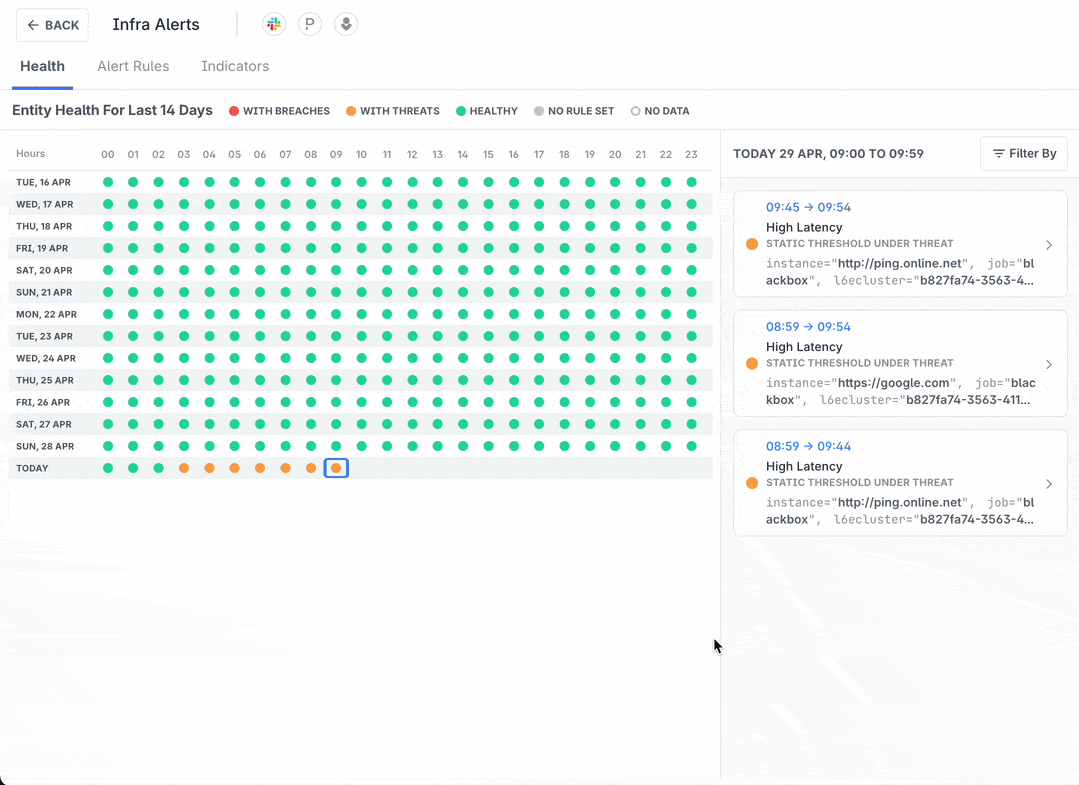Select the Health tab
This screenshot has width=1079, height=785.
pos(42,67)
